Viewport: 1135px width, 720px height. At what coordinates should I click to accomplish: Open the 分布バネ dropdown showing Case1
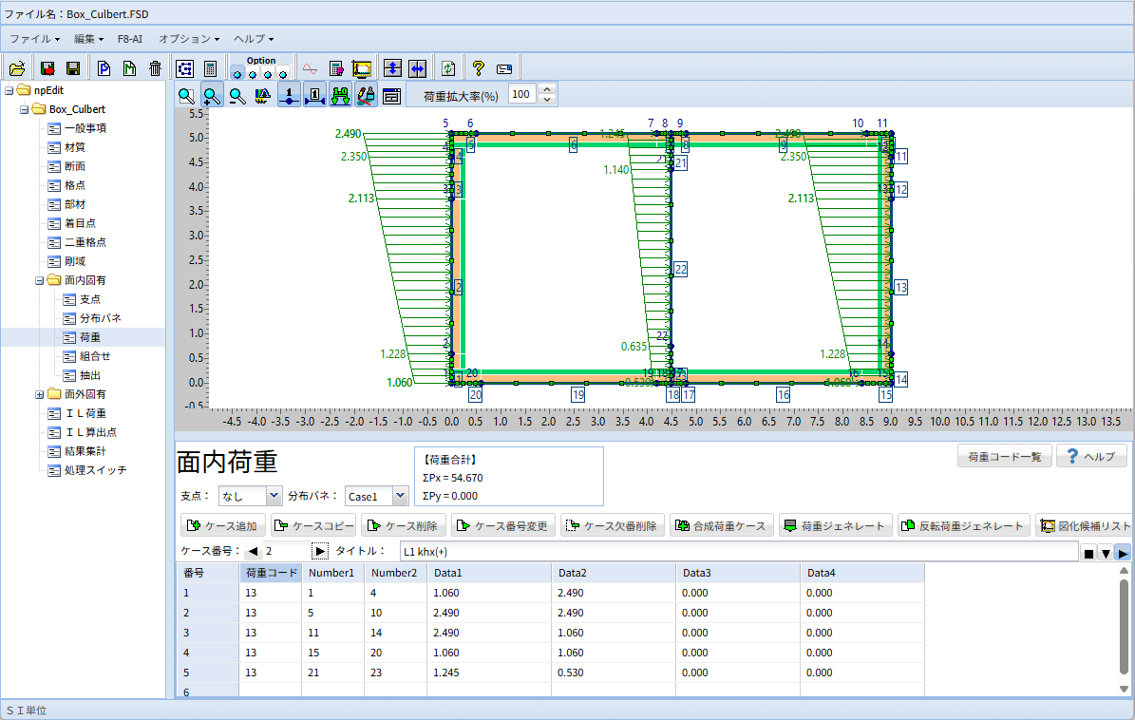(400, 496)
